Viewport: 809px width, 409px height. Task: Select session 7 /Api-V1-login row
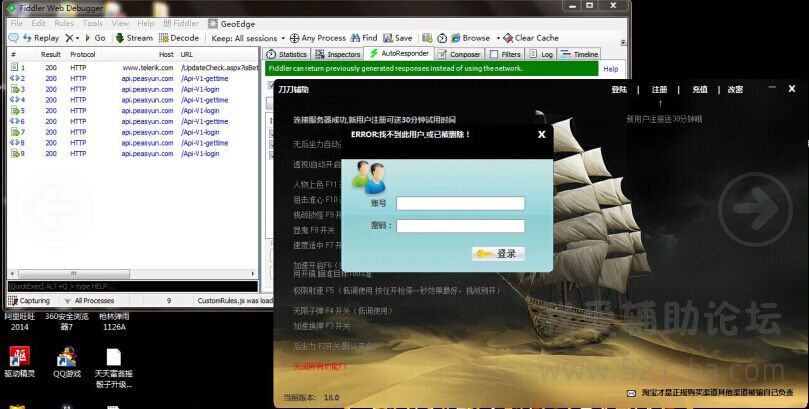pyautogui.click(x=133, y=132)
